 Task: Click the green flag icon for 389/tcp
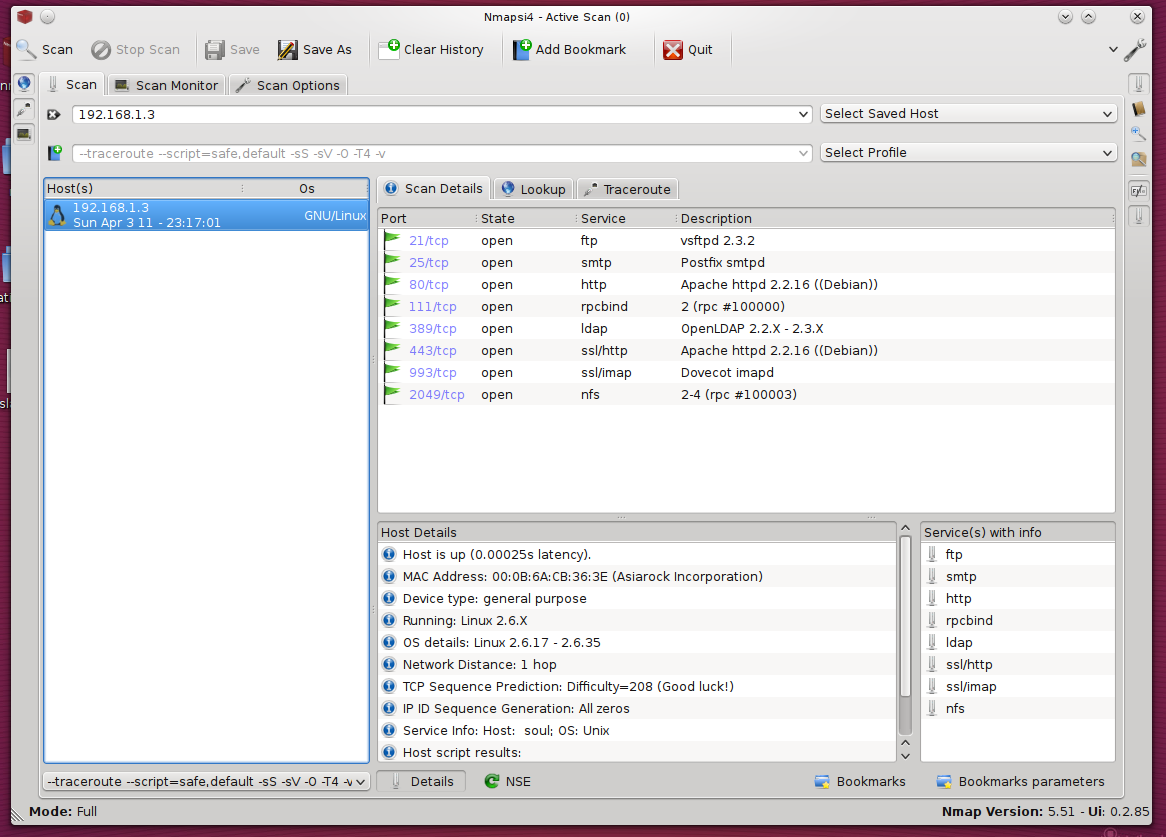coord(391,328)
